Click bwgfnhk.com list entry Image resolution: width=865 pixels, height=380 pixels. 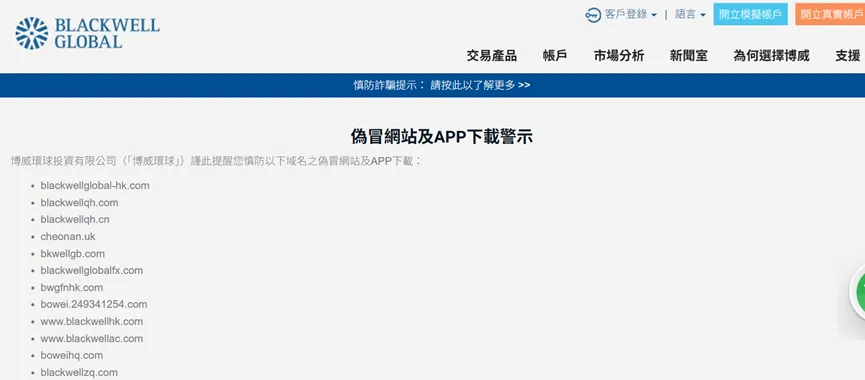click(x=72, y=288)
